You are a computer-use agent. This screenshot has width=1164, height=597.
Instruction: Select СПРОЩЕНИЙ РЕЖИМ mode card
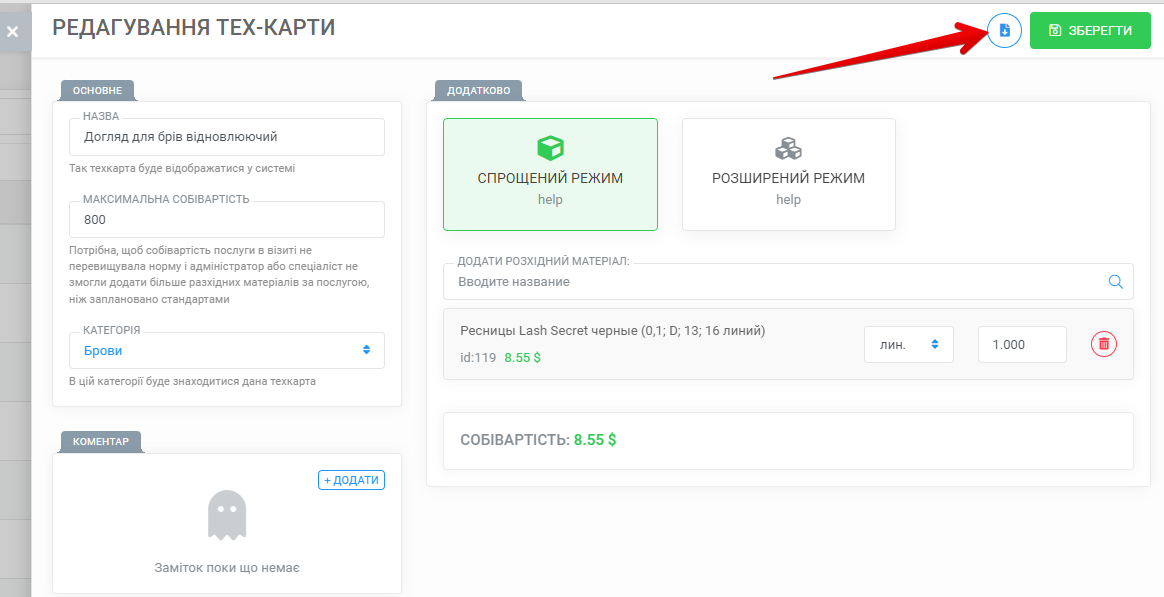[550, 174]
